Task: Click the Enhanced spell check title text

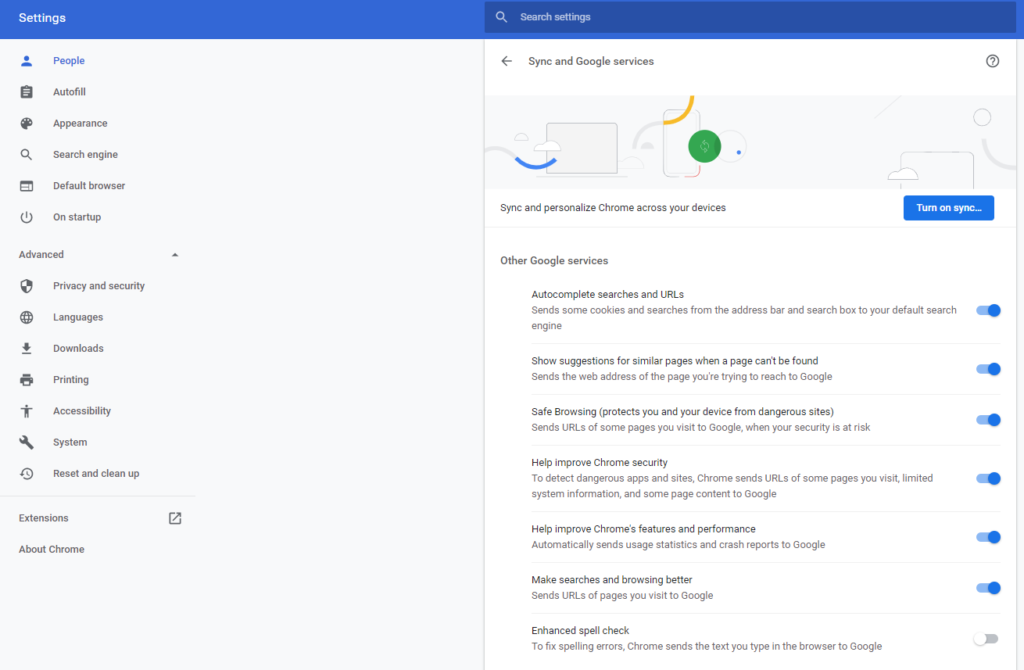Action: pos(580,631)
